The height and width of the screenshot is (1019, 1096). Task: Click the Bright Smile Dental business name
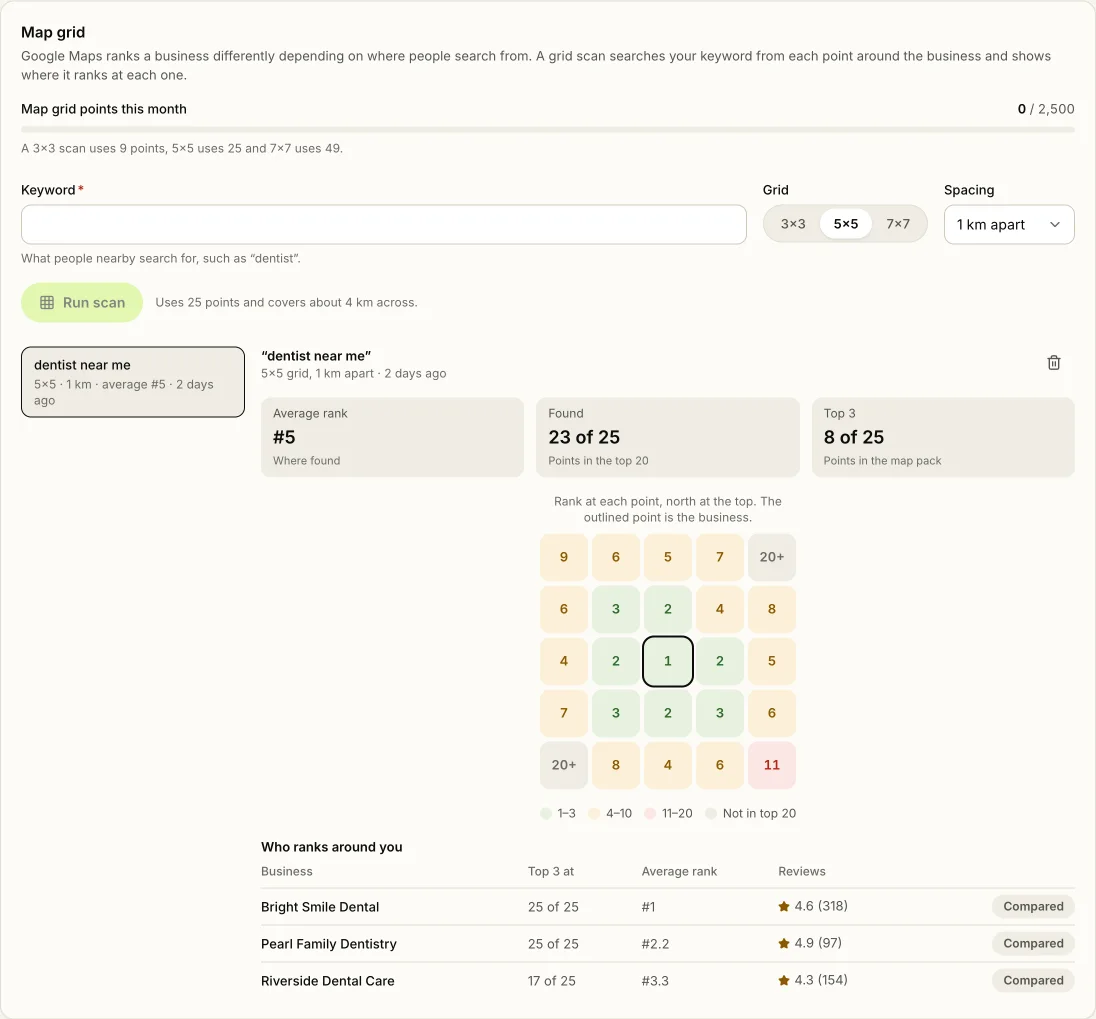[x=320, y=907]
